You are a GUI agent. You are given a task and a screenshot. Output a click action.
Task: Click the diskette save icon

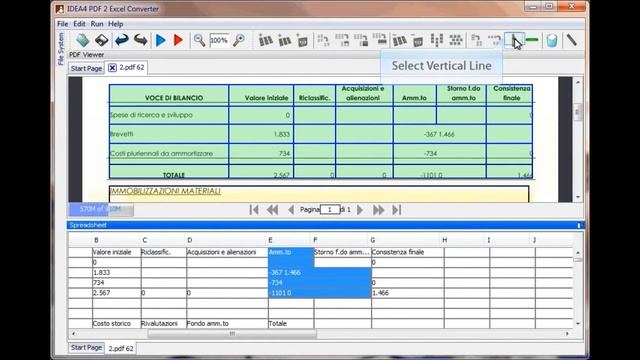click(101, 40)
